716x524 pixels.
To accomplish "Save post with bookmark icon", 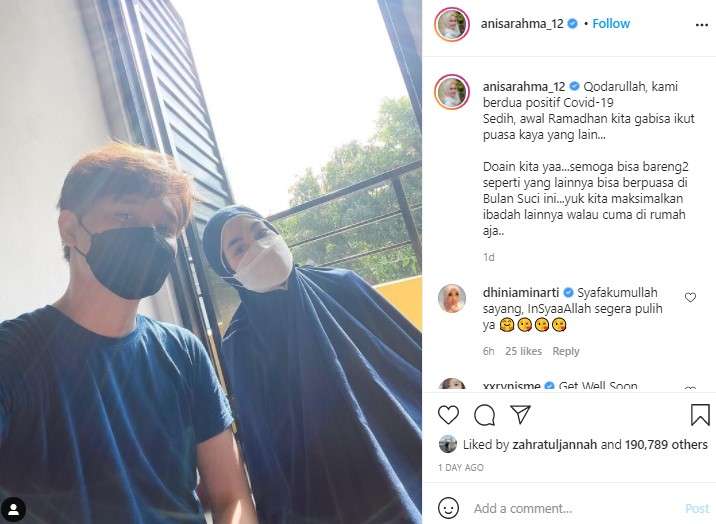I will coord(700,414).
